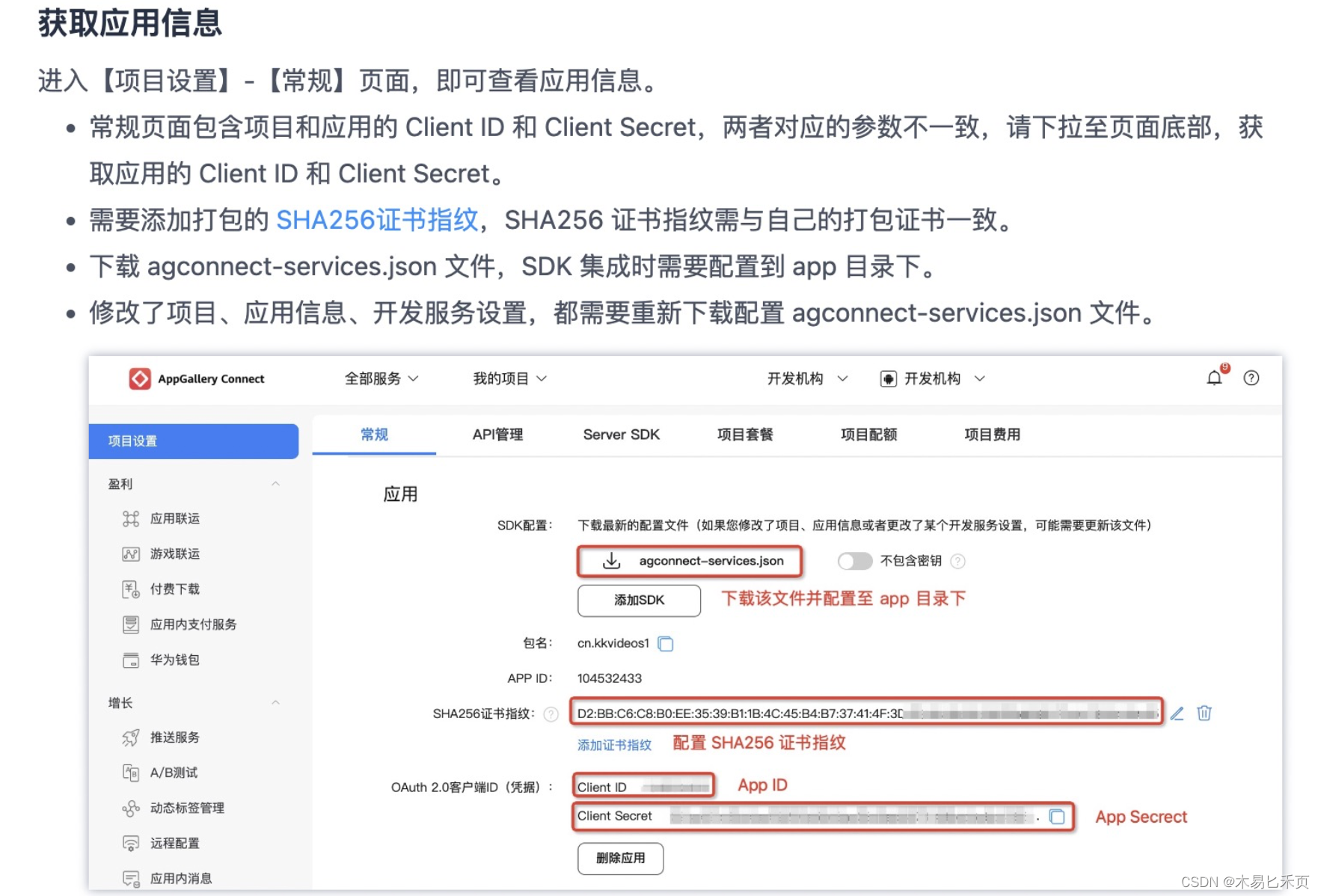
Task: Download the agconnect-services.json file
Action: pyautogui.click(x=689, y=560)
